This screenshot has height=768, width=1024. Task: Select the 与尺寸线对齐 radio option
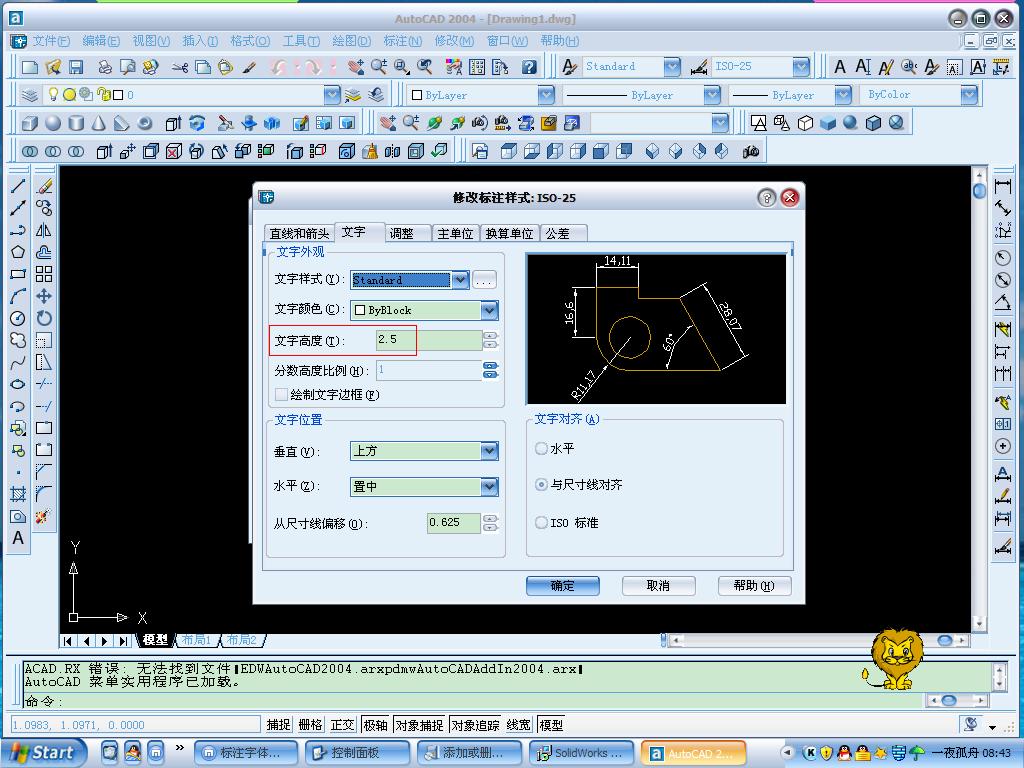coord(541,485)
